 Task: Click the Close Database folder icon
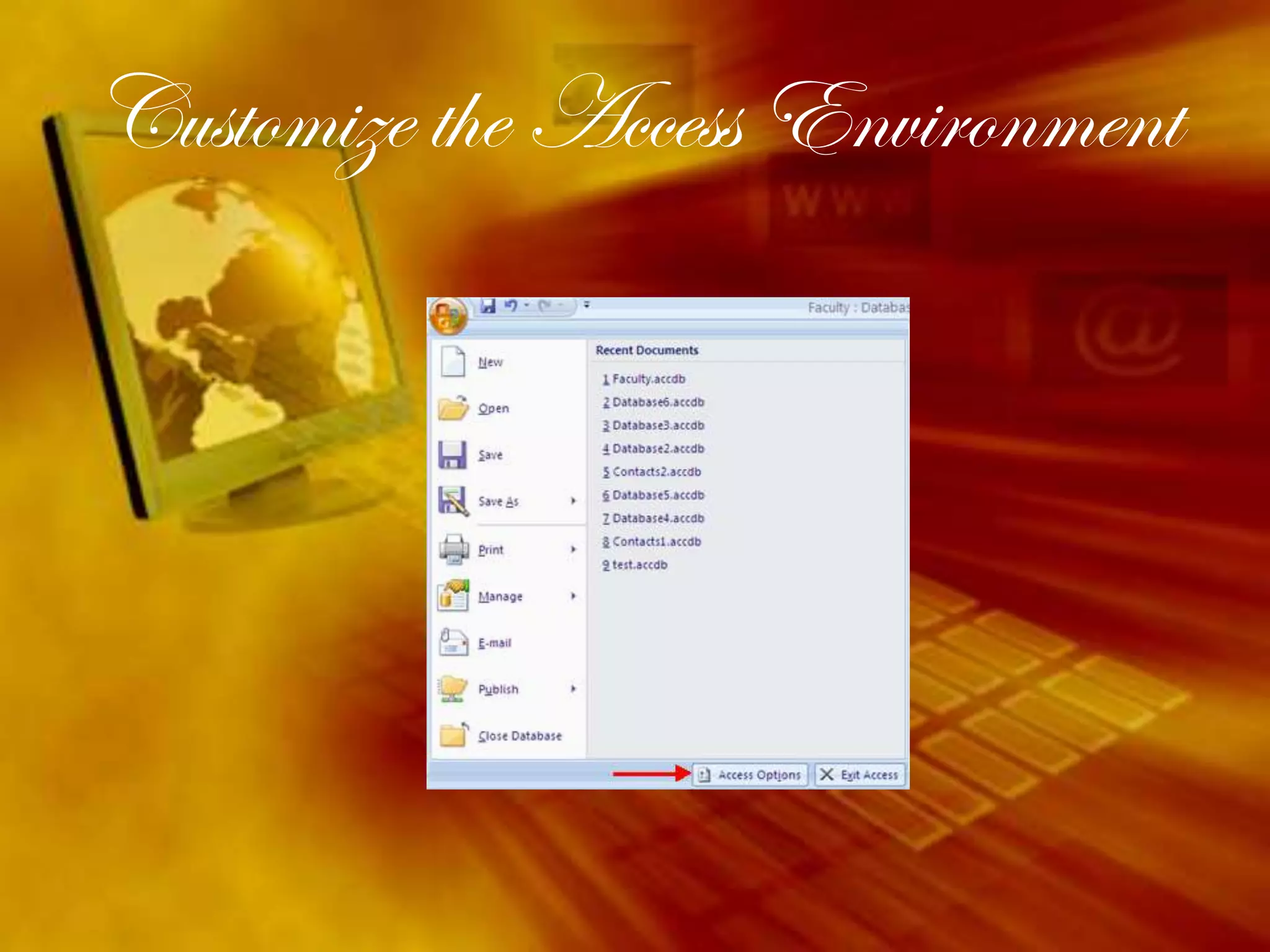pos(454,736)
